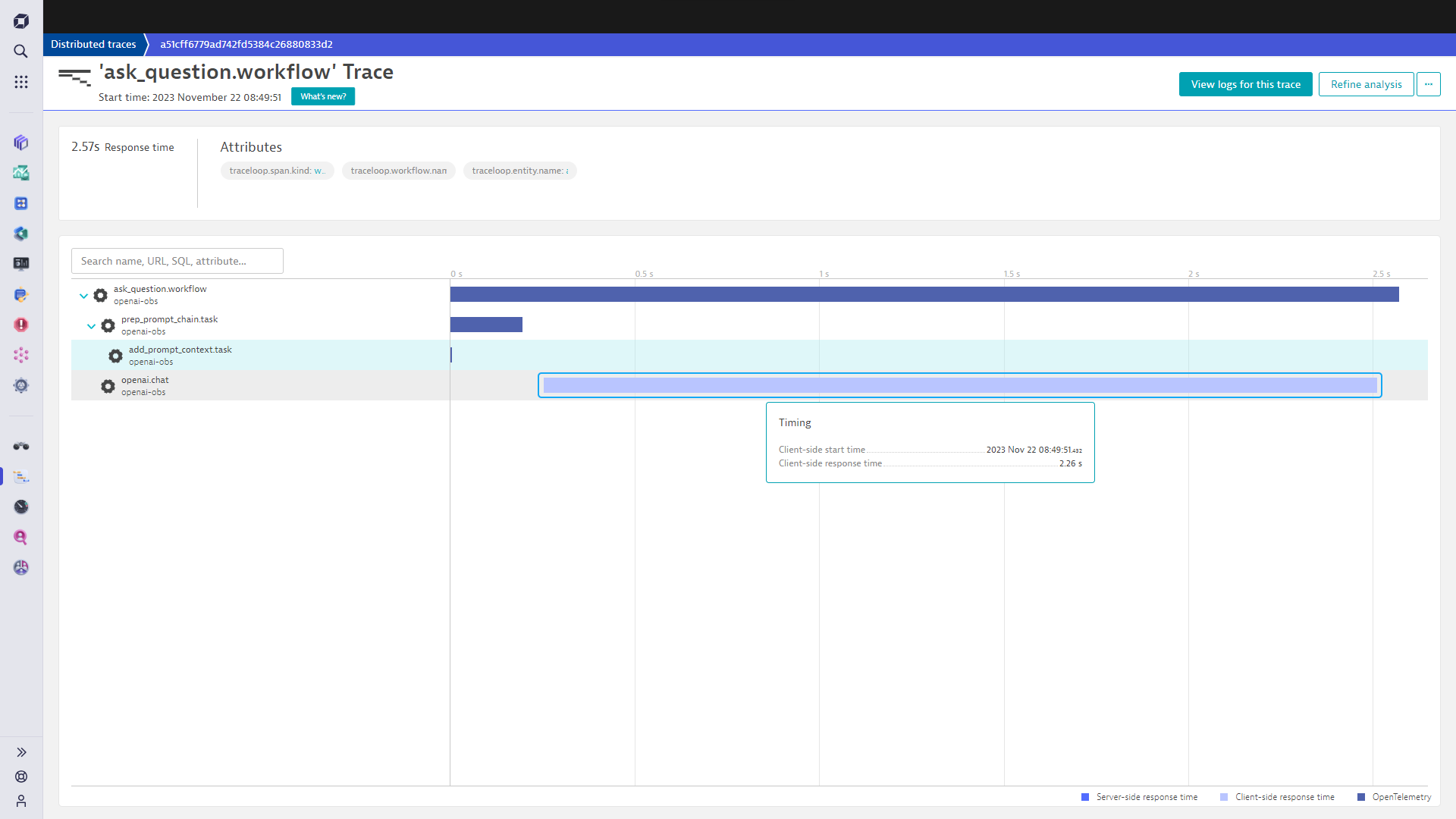
Task: Collapse the ask_question.workflow span row
Action: pos(83,295)
